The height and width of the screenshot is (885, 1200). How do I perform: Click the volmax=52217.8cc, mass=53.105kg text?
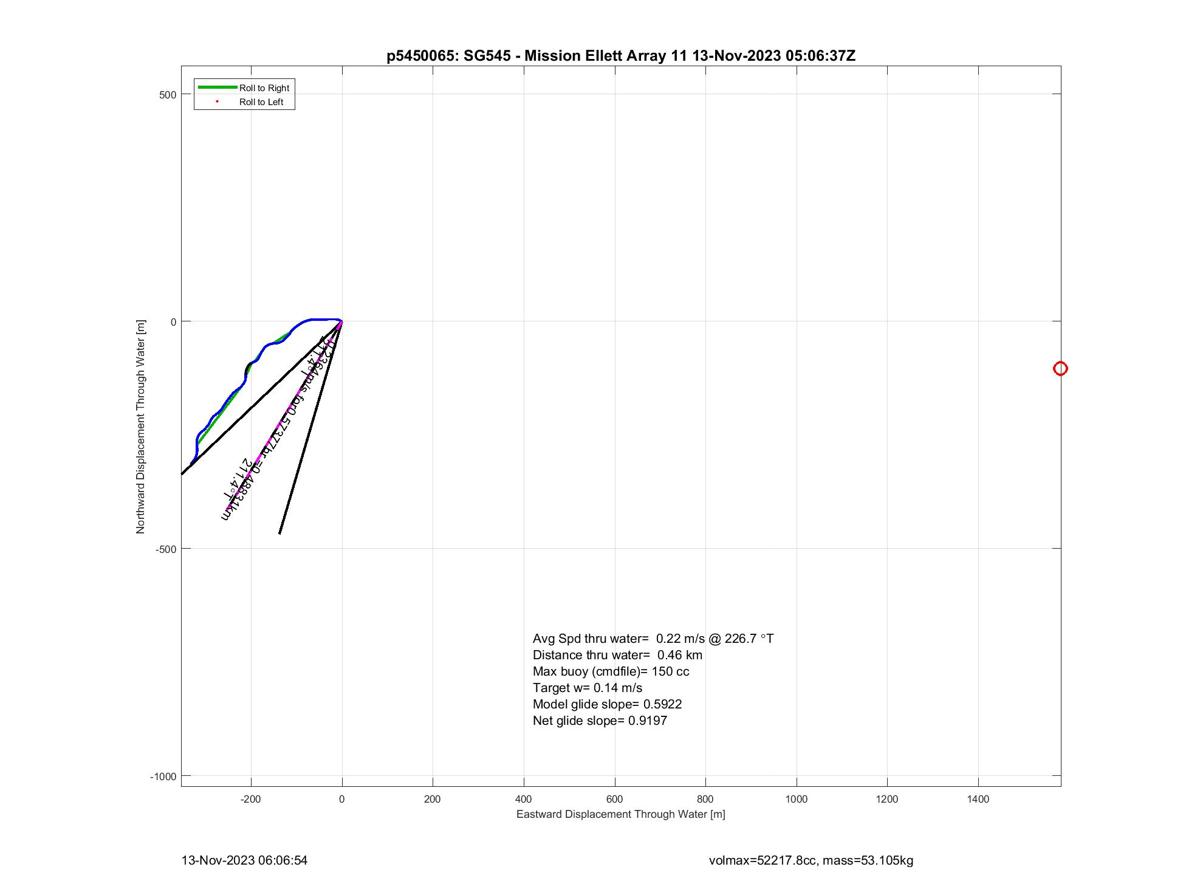pyautogui.click(x=811, y=860)
